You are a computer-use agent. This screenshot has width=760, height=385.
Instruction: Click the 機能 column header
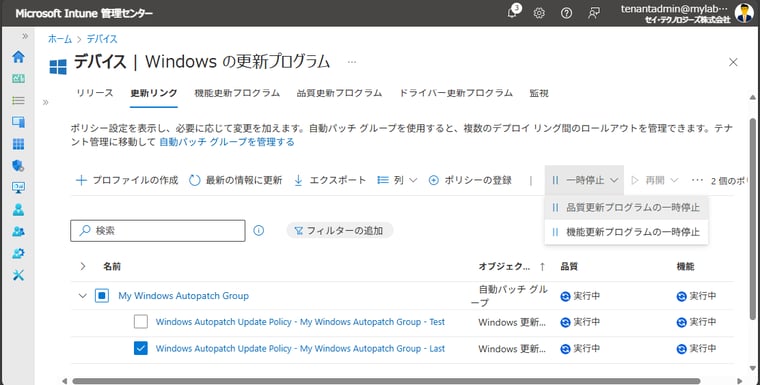click(x=685, y=266)
